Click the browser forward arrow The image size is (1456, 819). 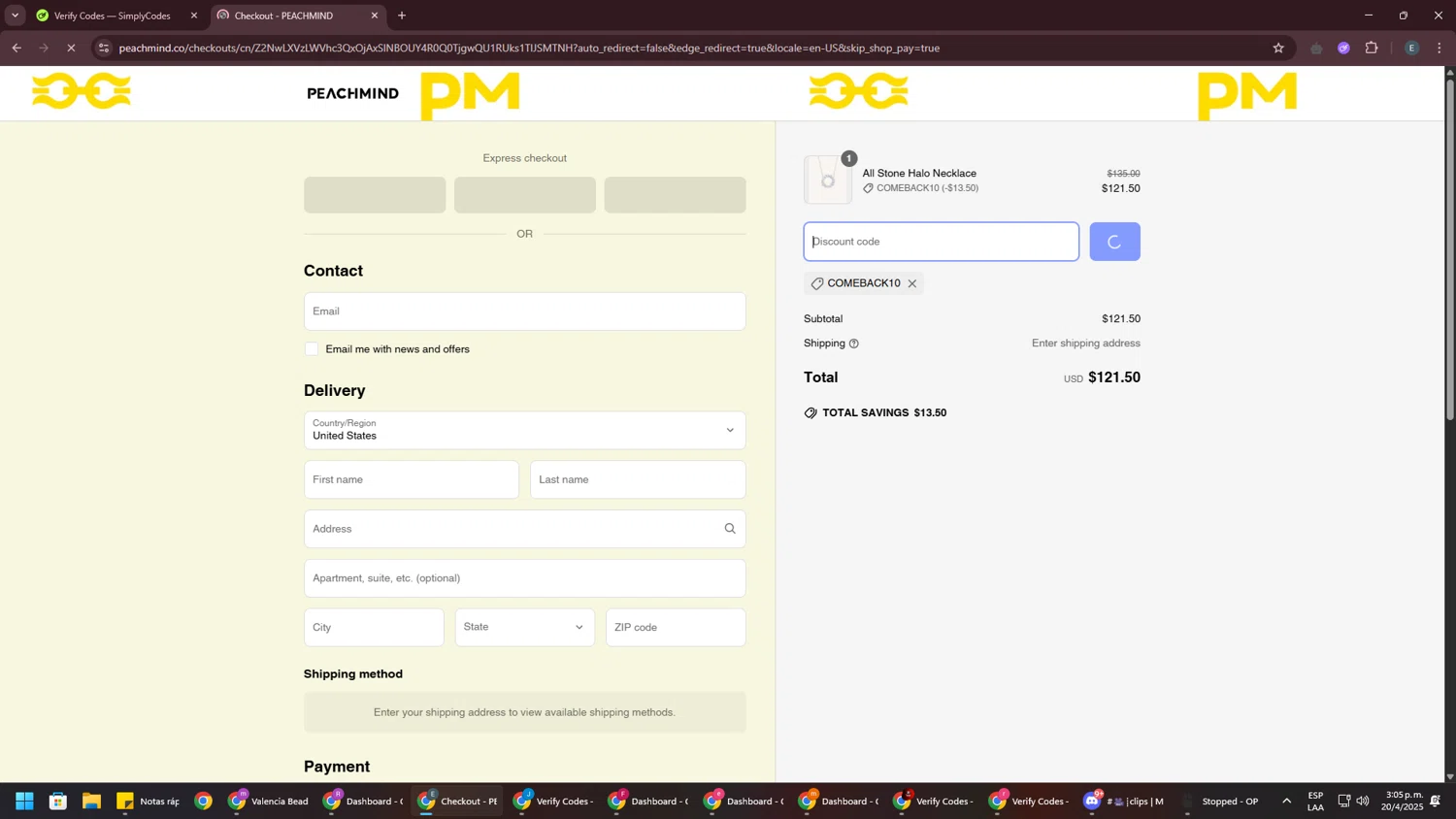(x=44, y=48)
